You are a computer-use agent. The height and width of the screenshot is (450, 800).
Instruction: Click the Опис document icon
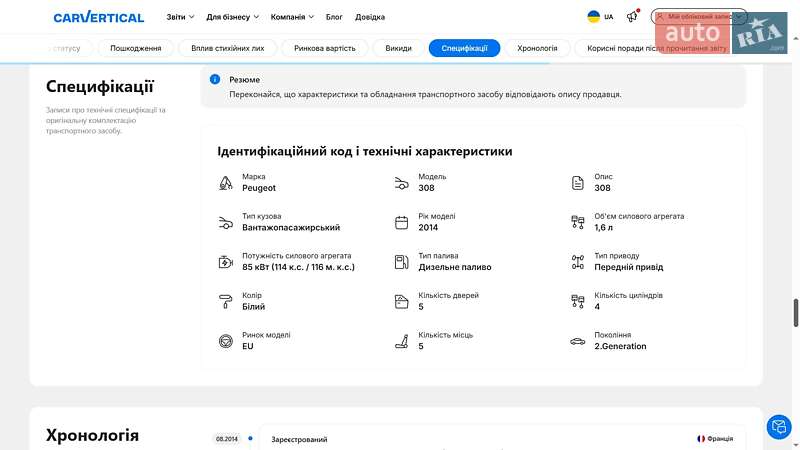point(578,183)
